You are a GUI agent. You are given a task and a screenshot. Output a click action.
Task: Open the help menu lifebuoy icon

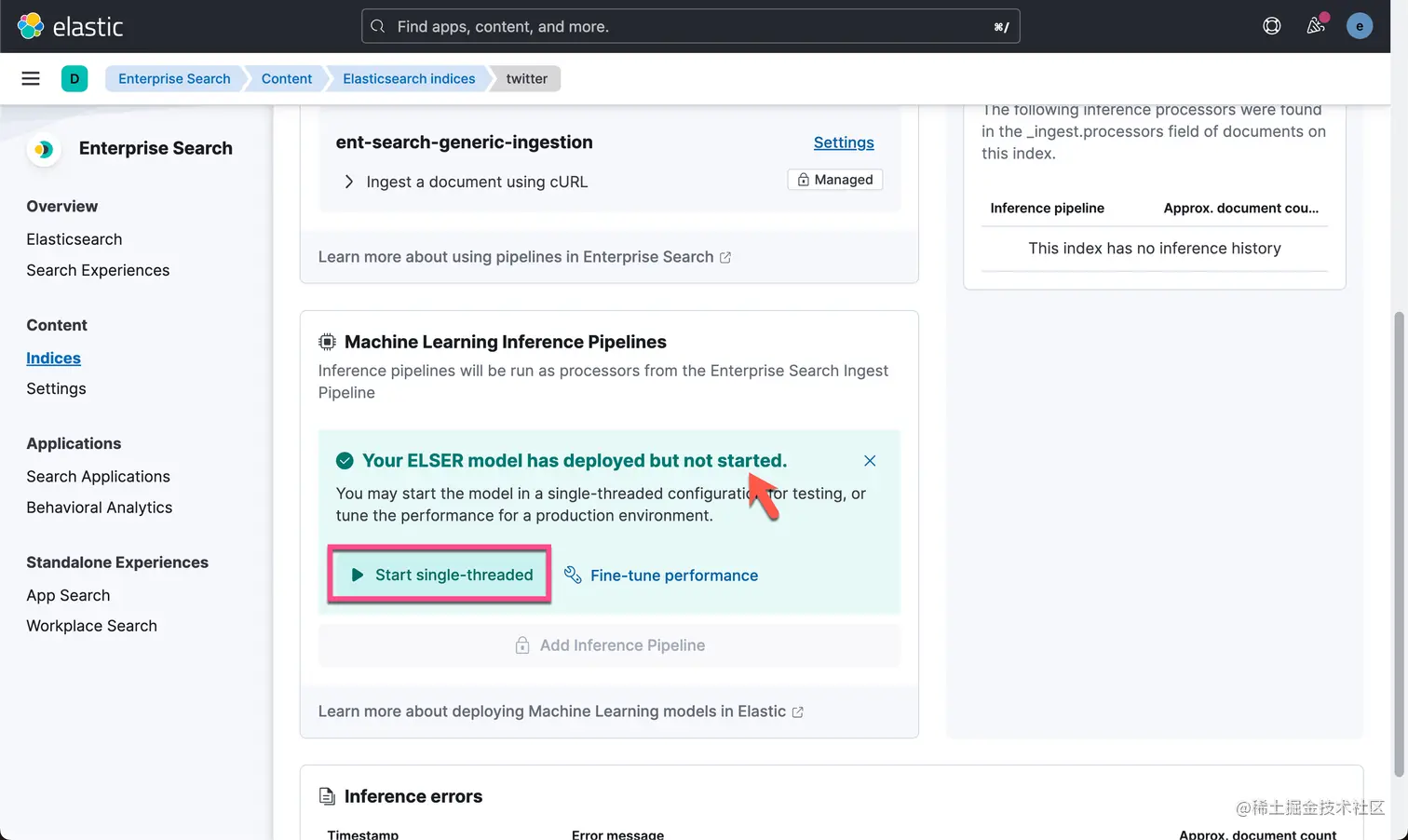tap(1271, 26)
